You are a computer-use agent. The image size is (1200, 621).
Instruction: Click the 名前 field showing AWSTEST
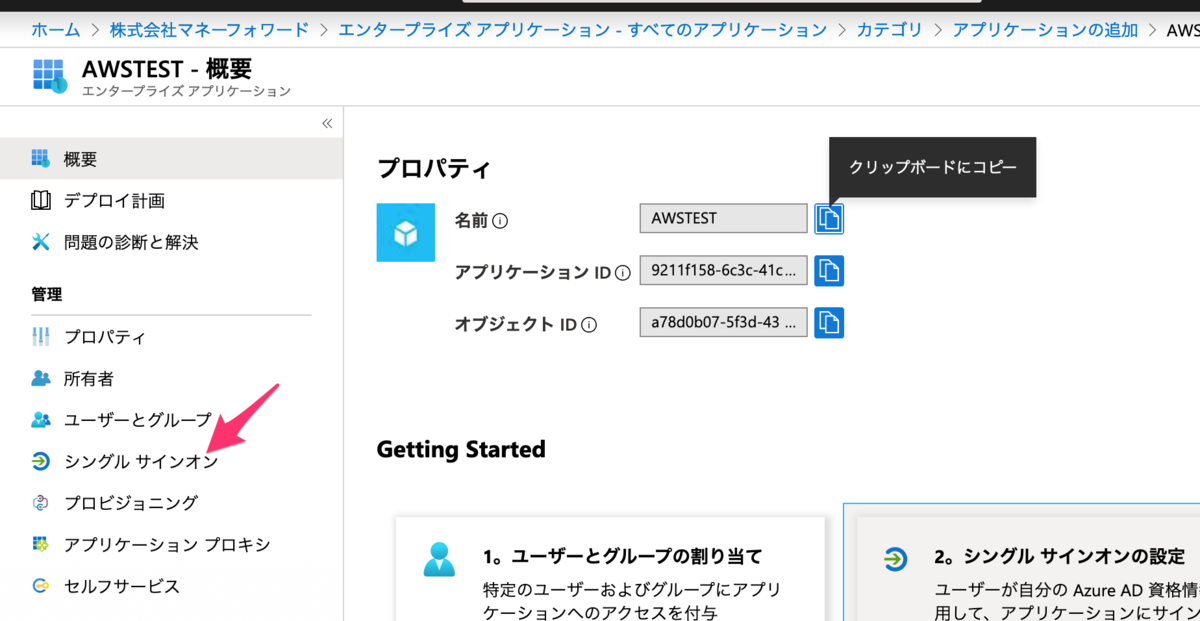point(723,218)
